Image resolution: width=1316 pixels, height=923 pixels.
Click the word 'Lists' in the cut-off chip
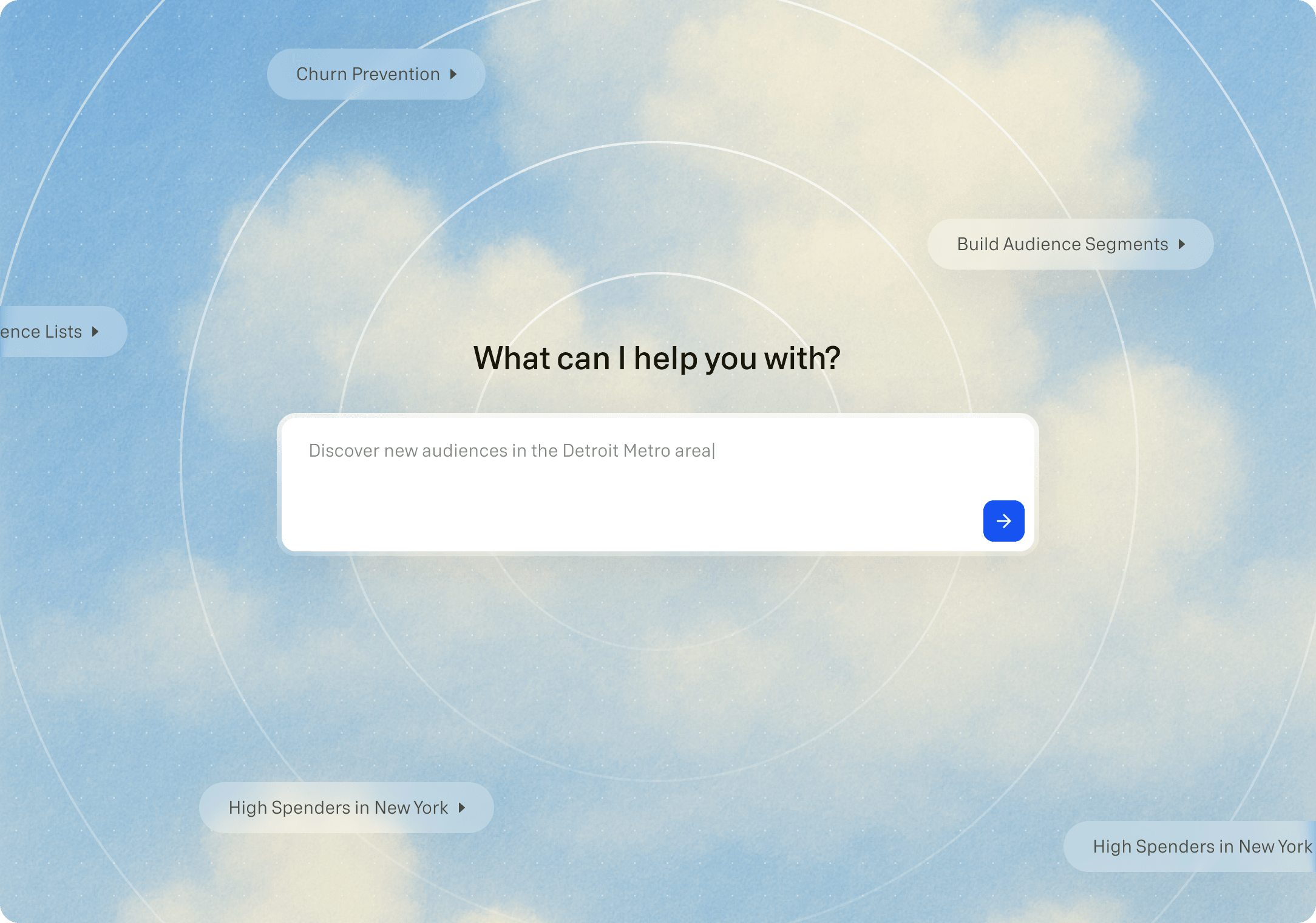click(x=64, y=332)
